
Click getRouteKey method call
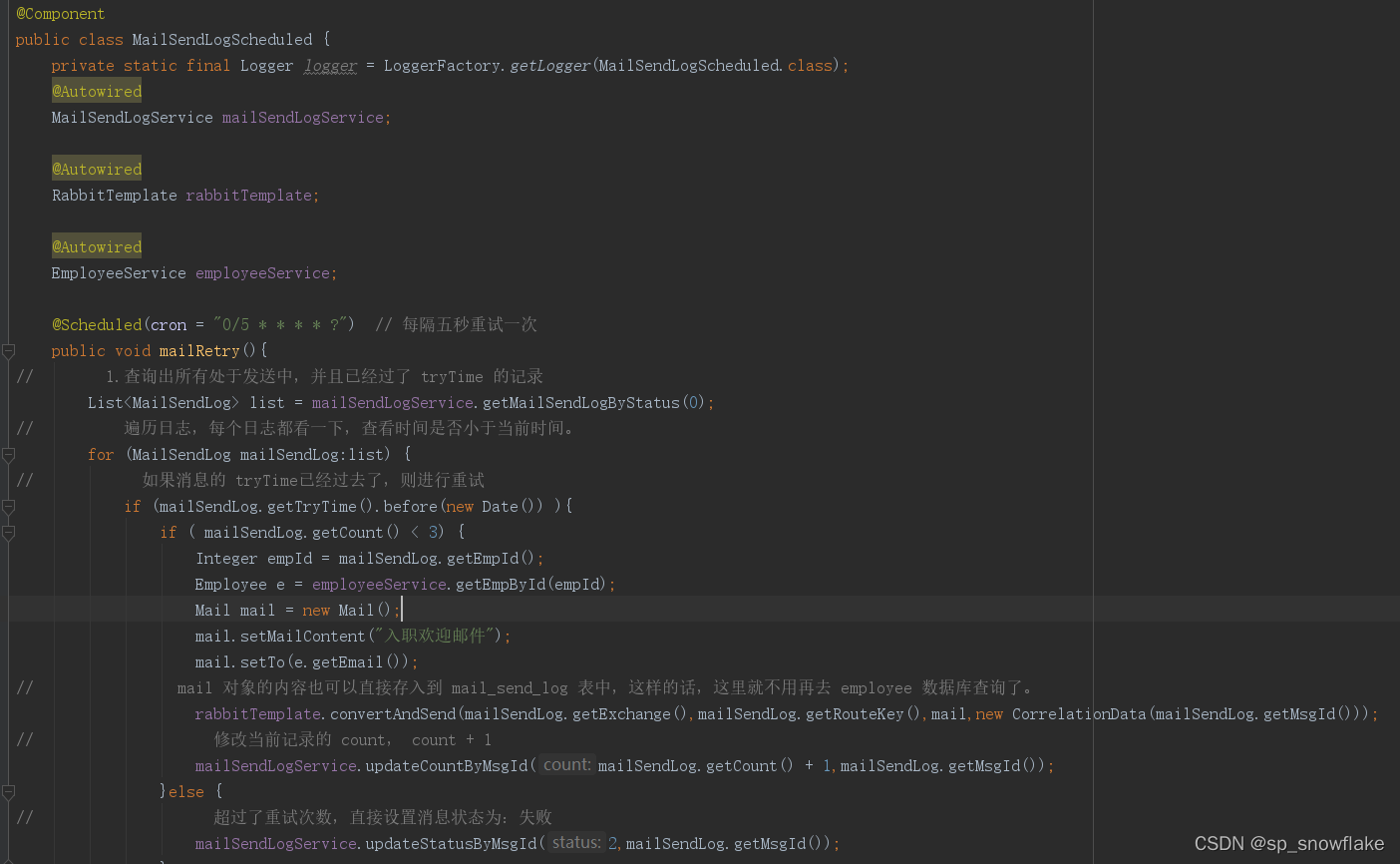pos(856,714)
